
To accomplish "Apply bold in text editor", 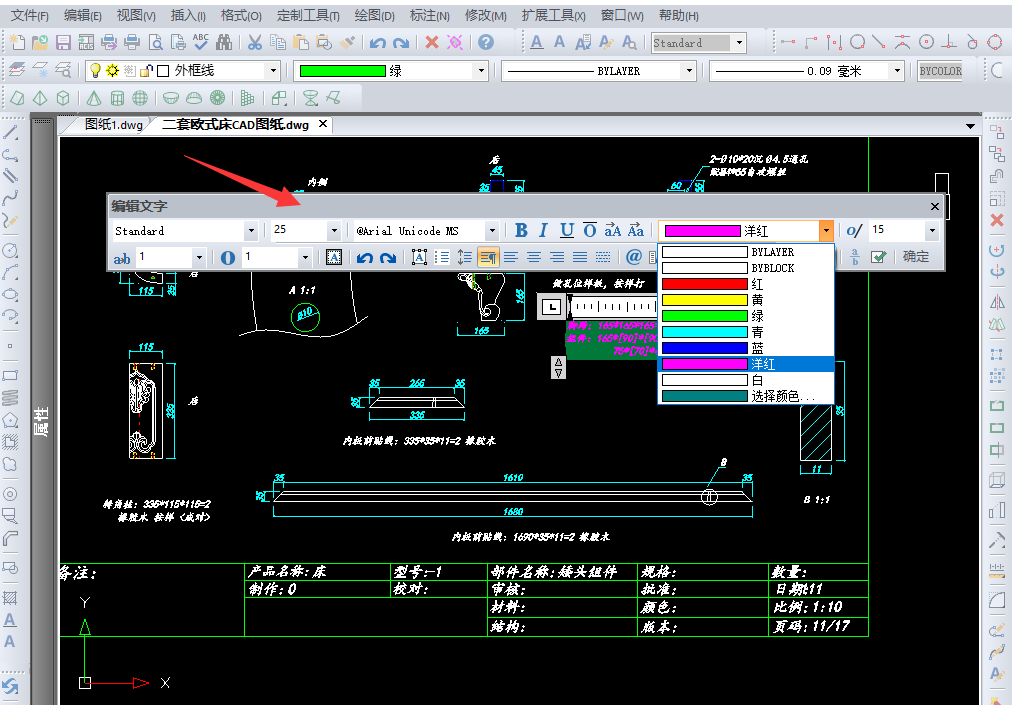I will [x=521, y=230].
